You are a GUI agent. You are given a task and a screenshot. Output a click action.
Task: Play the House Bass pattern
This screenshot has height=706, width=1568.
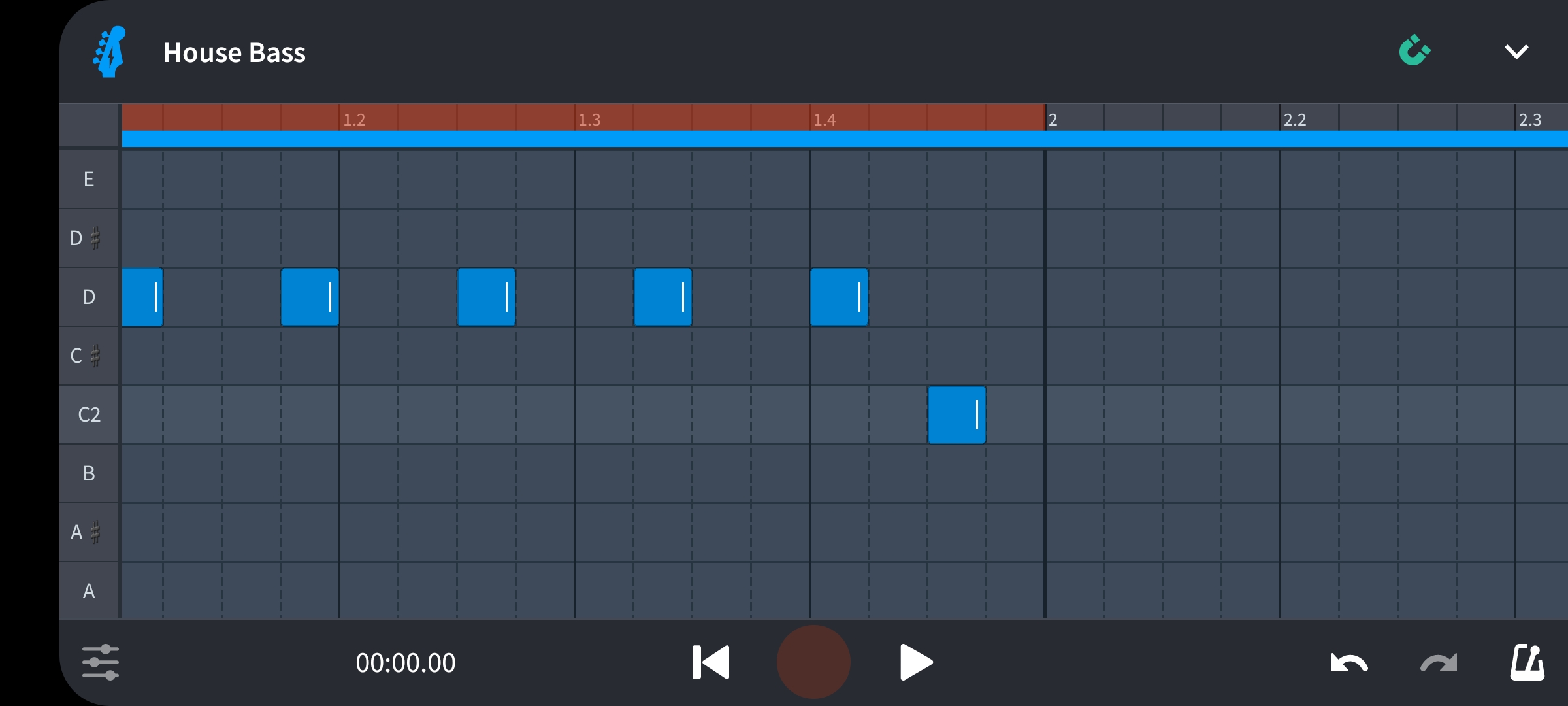[x=916, y=662]
